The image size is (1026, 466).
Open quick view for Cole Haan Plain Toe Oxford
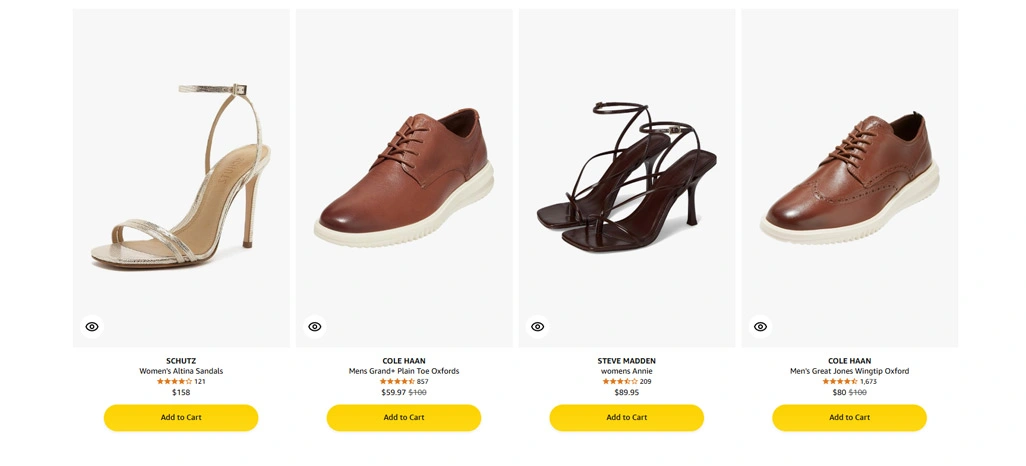(315, 327)
